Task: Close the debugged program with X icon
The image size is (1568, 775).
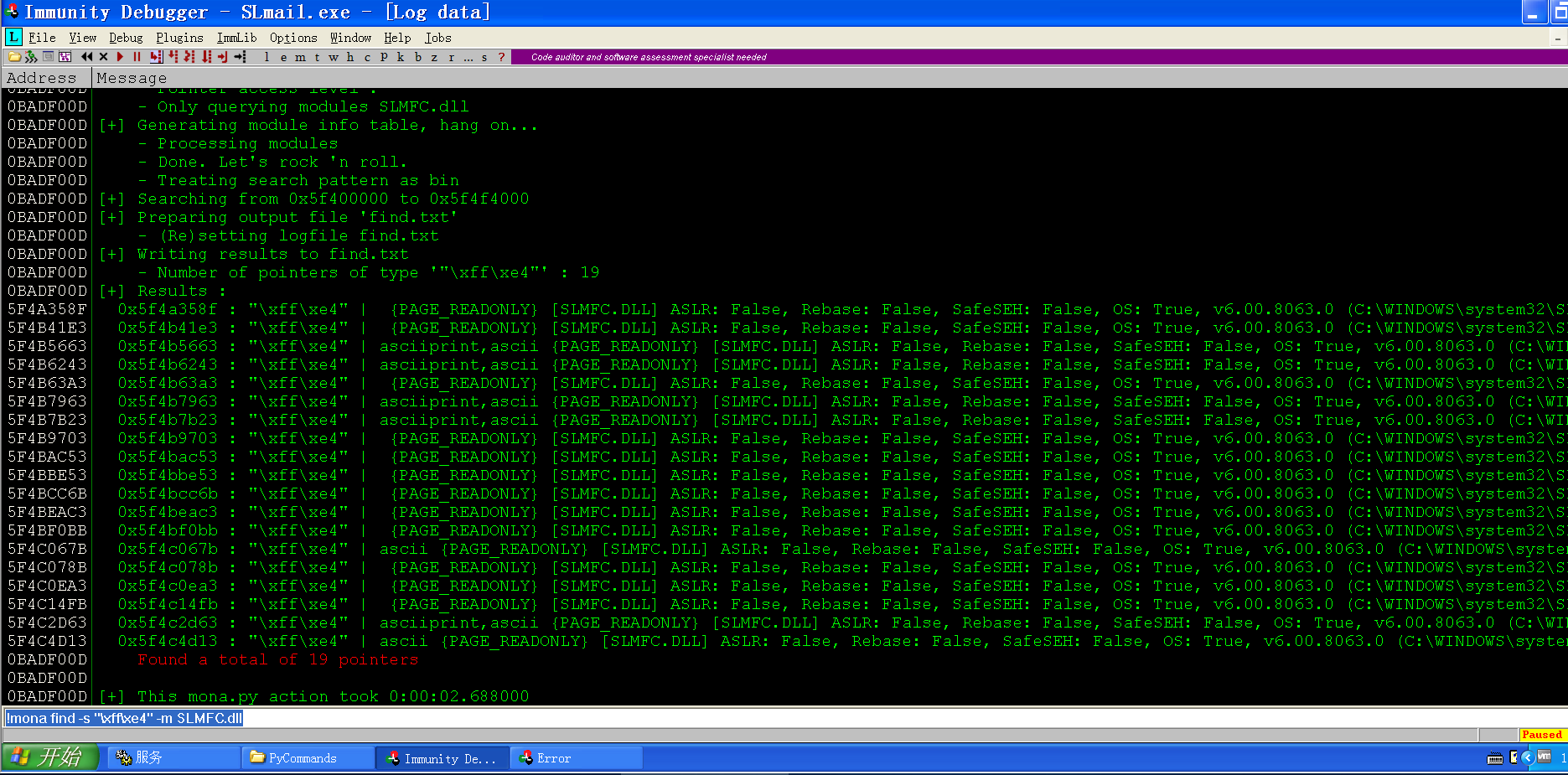Action: coord(103,57)
